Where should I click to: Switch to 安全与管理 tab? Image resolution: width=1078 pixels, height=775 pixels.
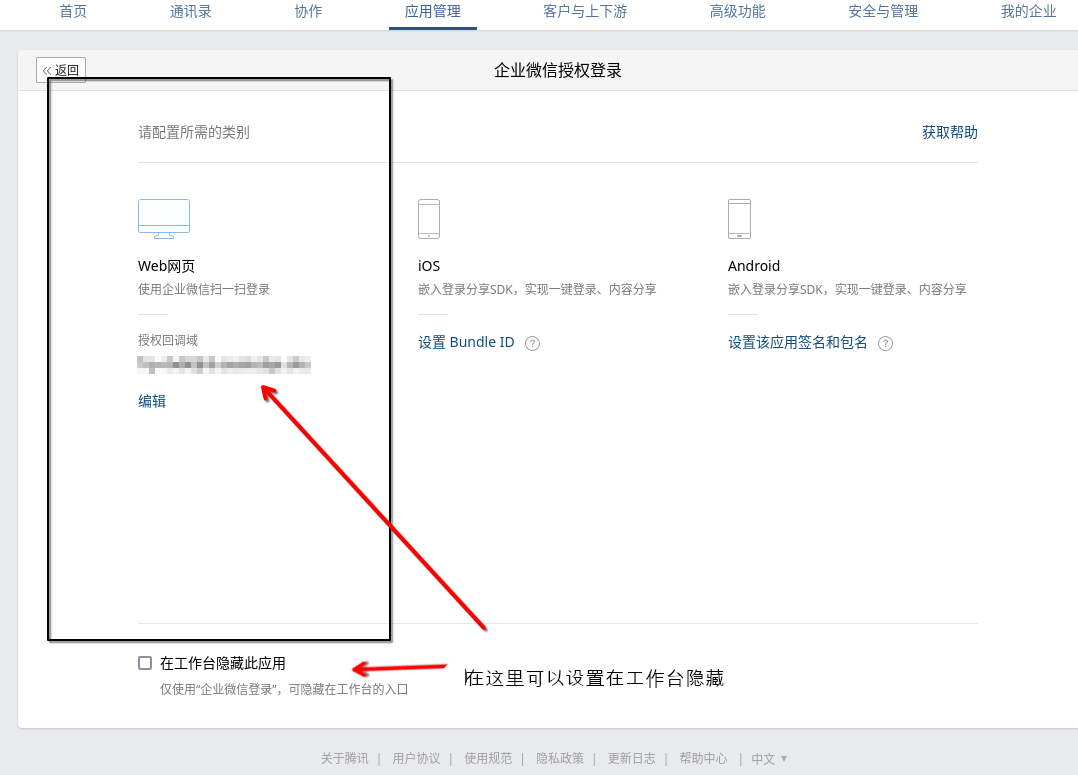882,12
